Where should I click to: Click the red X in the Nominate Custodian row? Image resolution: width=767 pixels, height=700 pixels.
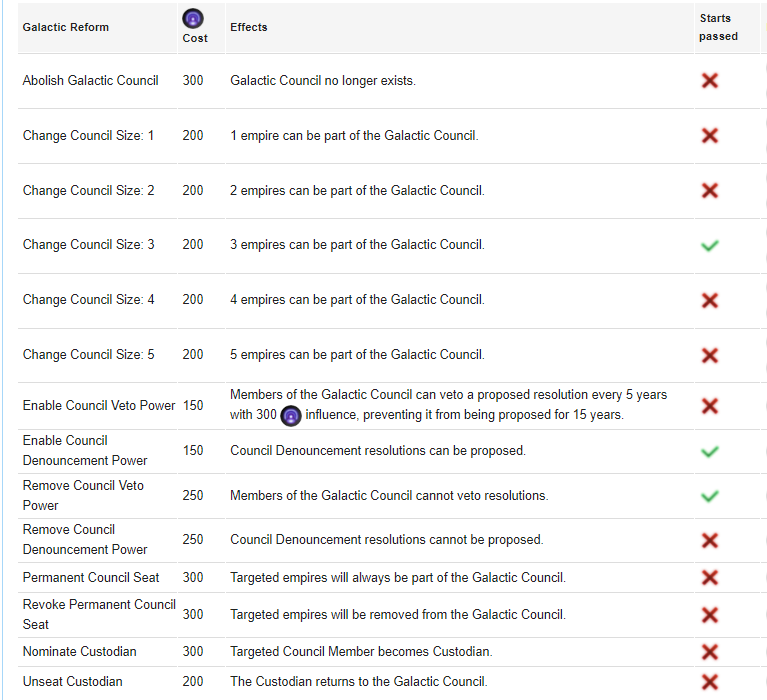click(710, 652)
